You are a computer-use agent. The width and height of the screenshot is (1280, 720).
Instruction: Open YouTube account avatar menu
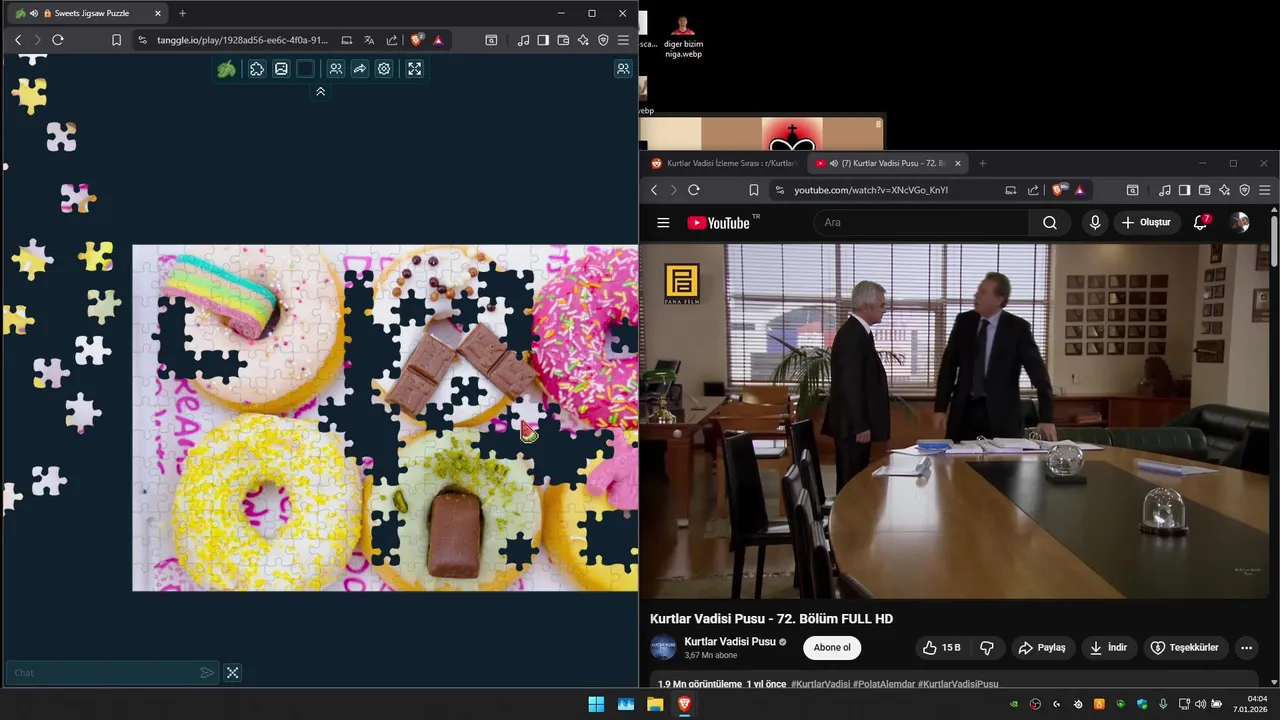coord(1240,223)
